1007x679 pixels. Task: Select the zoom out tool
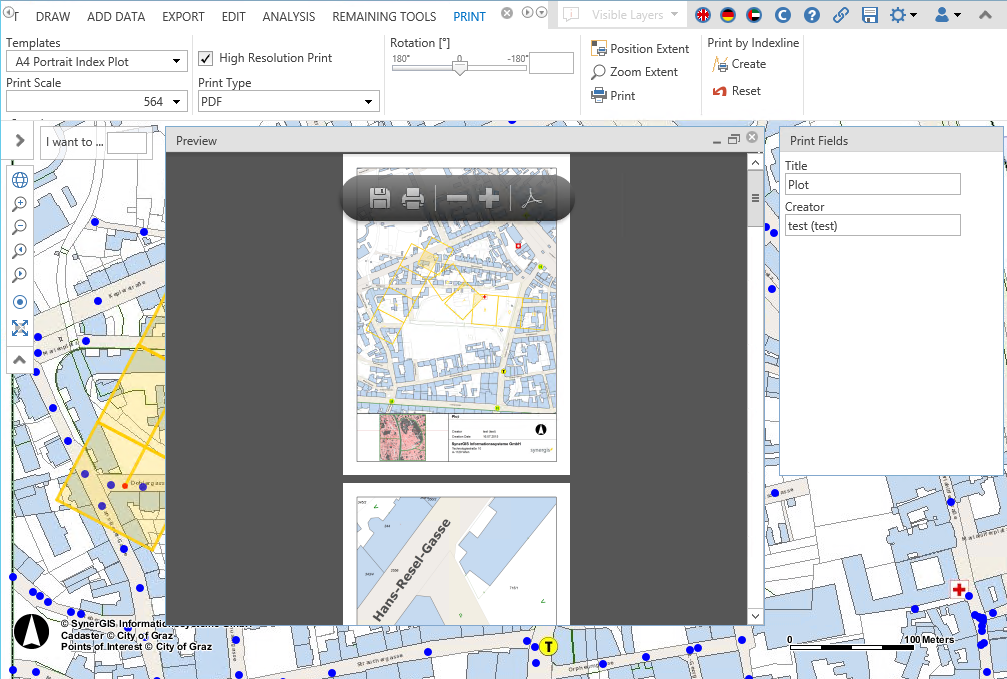point(19,227)
